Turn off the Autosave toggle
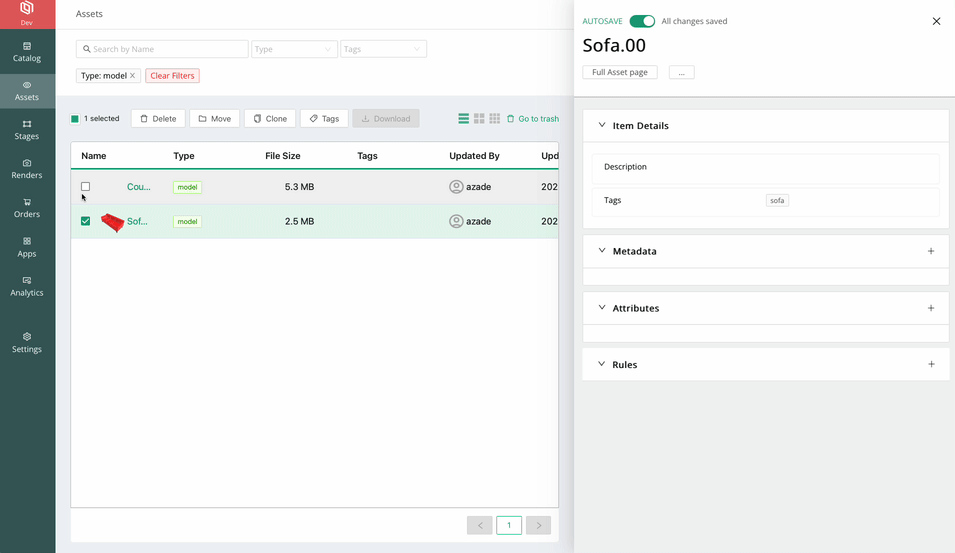The image size is (955, 553). click(x=642, y=21)
